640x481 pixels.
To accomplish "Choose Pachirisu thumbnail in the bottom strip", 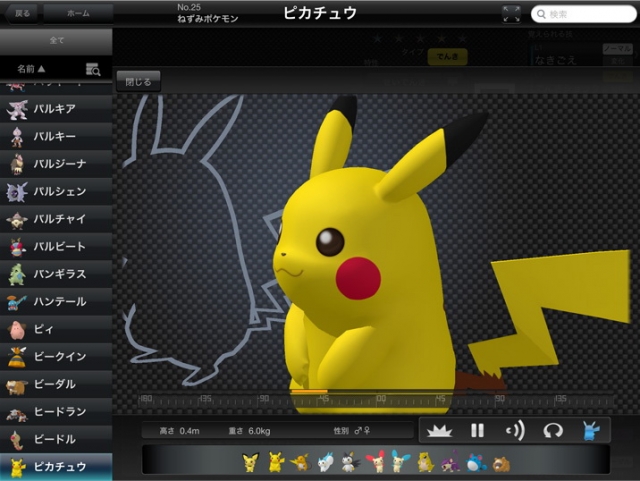I will point(324,461).
